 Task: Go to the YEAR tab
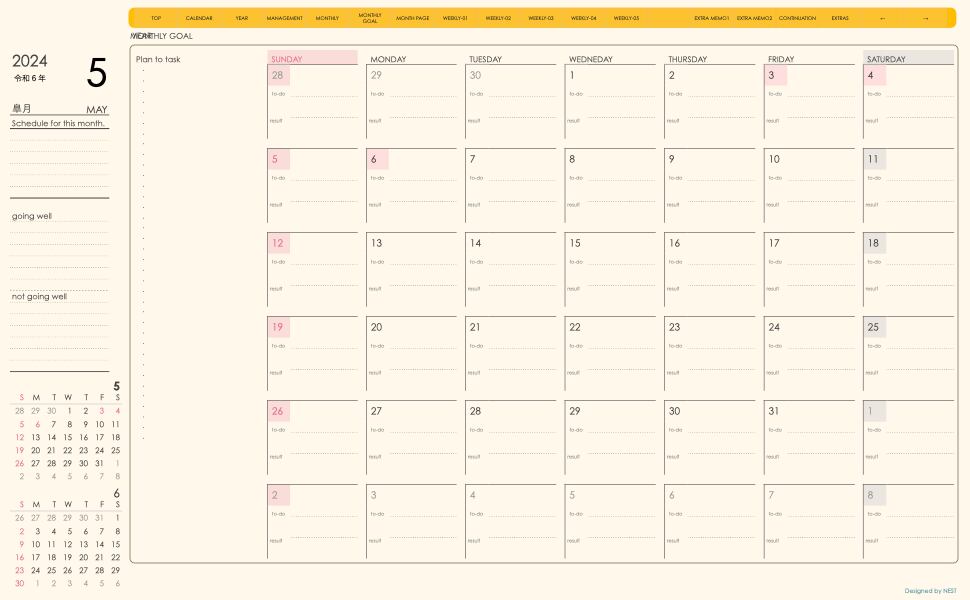click(x=242, y=18)
